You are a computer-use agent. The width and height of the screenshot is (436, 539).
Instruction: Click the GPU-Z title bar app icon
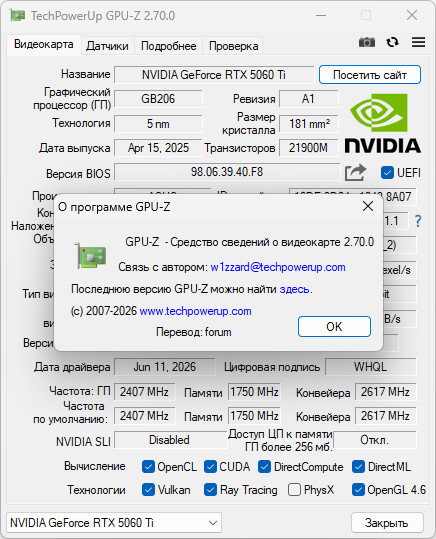[x=18, y=15]
